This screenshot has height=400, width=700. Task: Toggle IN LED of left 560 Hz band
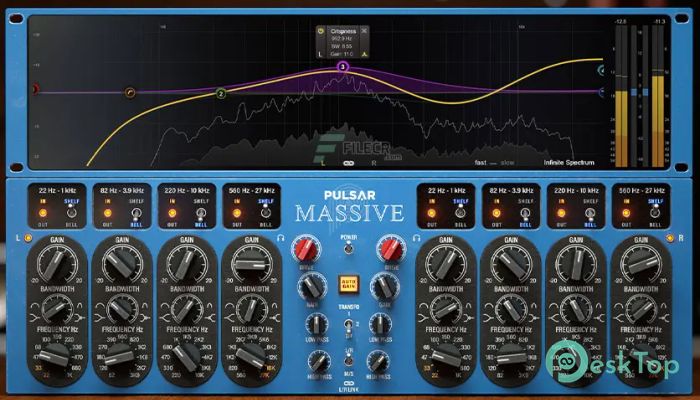(x=237, y=213)
